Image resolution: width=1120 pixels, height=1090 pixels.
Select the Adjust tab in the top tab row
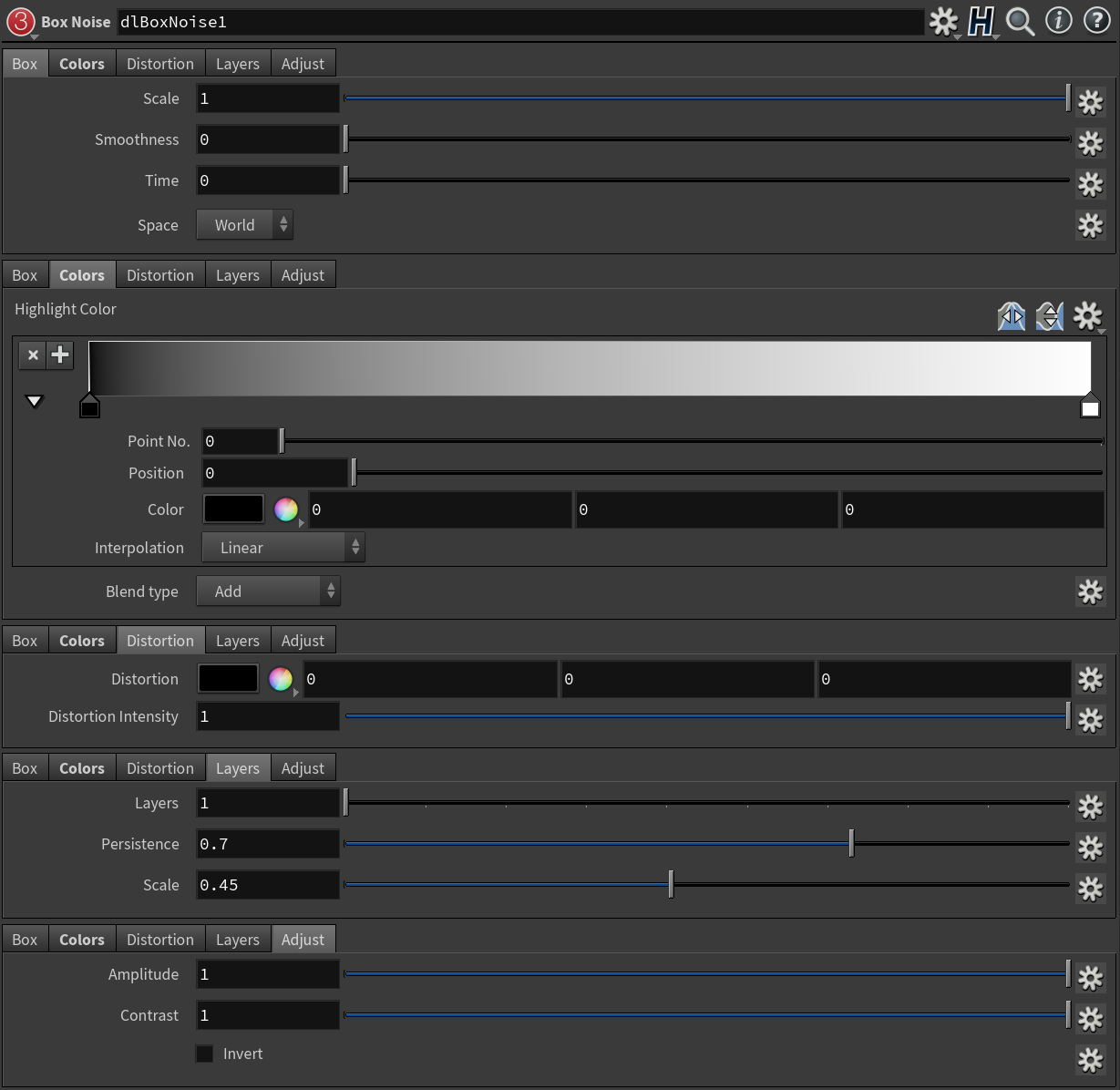point(303,64)
